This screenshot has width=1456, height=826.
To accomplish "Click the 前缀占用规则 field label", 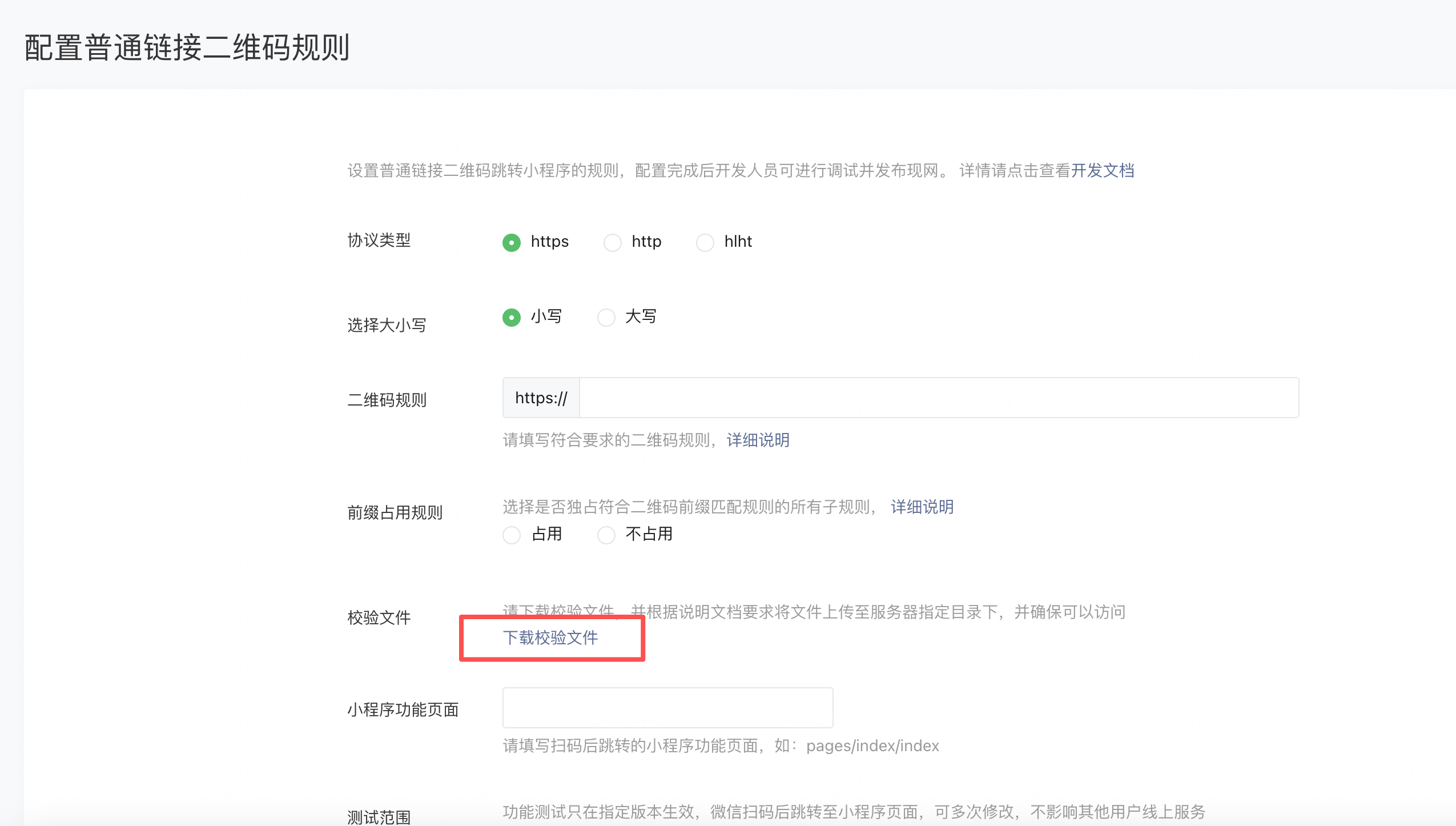I will click(395, 512).
